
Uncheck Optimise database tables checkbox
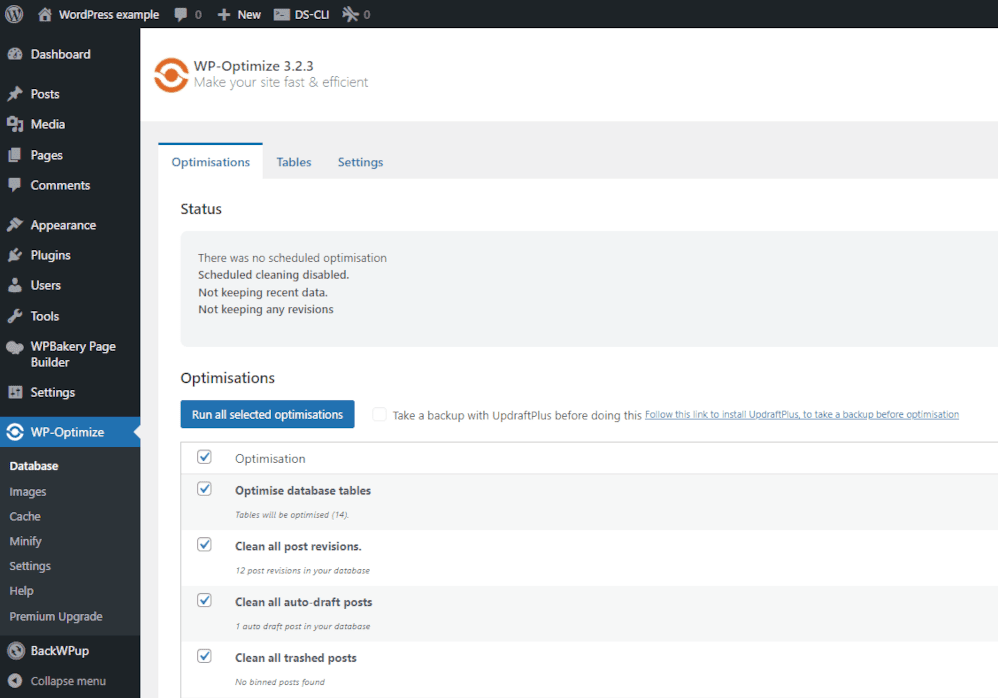pyautogui.click(x=204, y=489)
